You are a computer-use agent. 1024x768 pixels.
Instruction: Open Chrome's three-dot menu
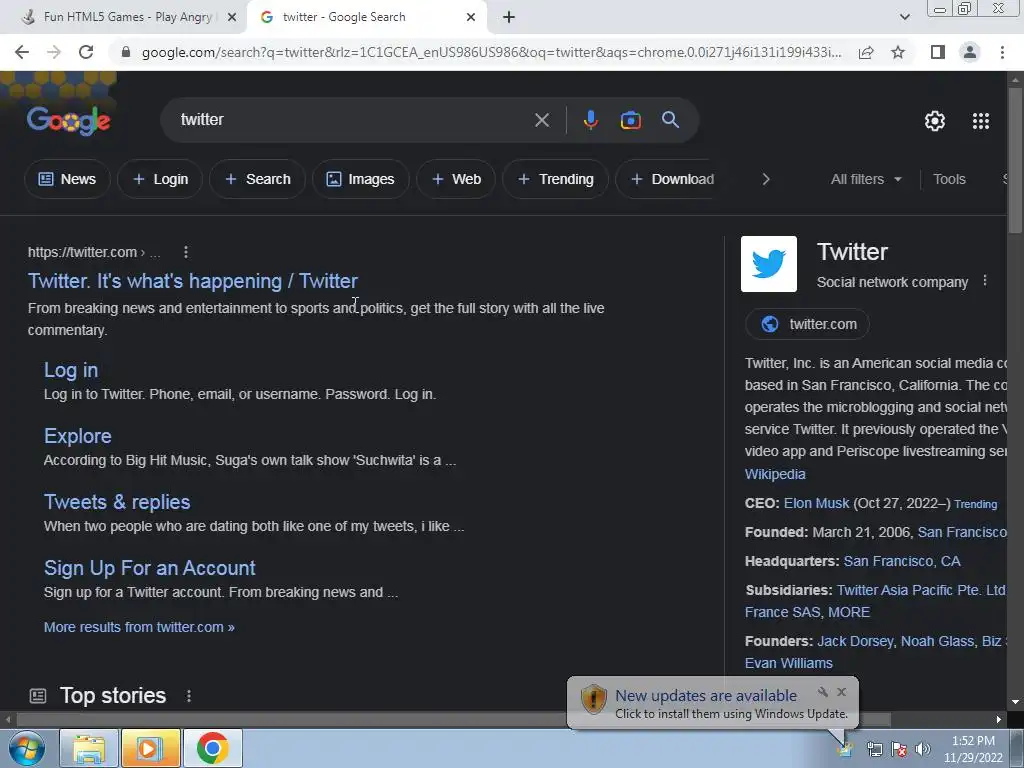1002,52
